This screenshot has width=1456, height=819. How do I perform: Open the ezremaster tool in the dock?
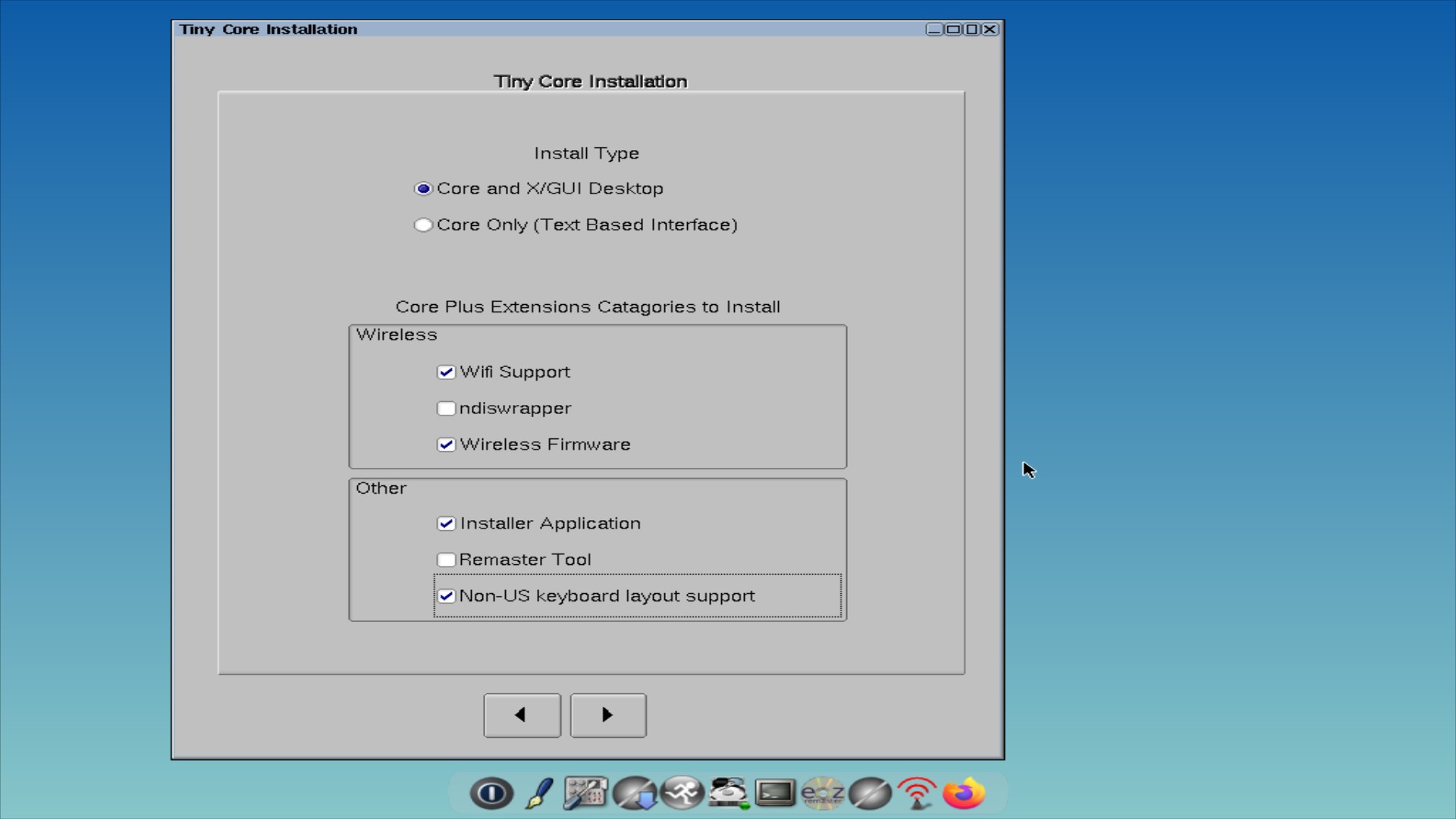tap(823, 793)
